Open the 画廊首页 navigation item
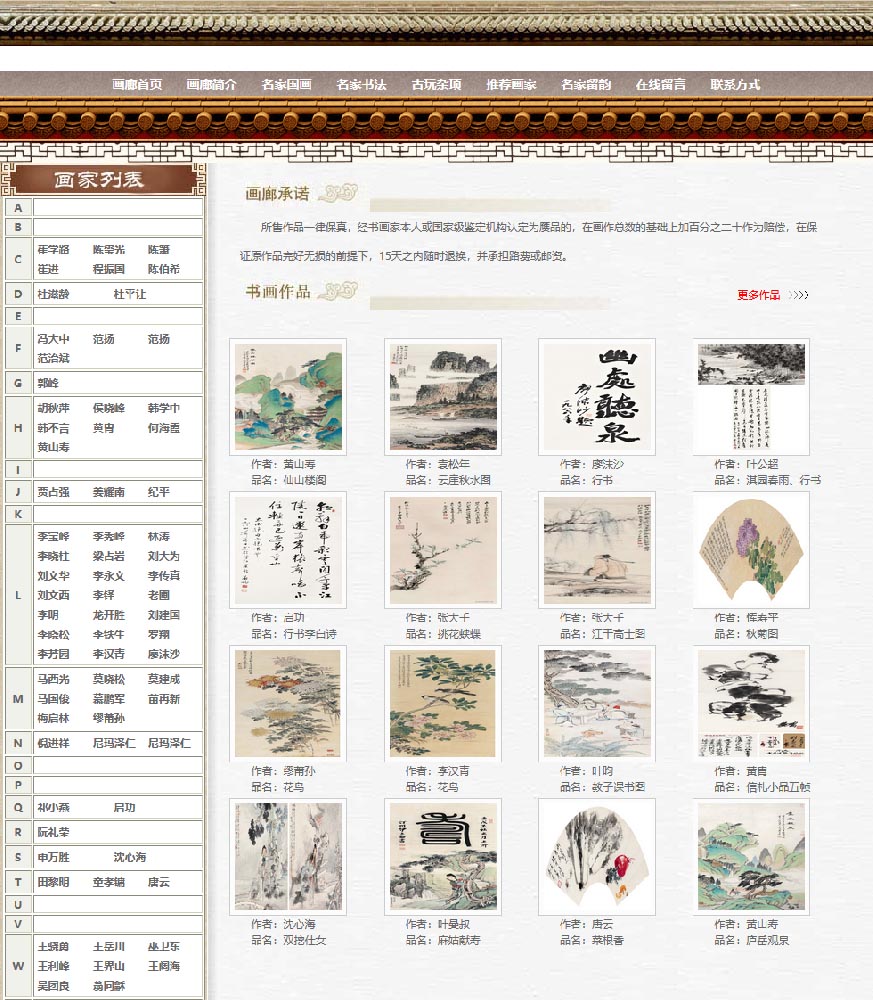The width and height of the screenshot is (873, 1000). tap(137, 84)
